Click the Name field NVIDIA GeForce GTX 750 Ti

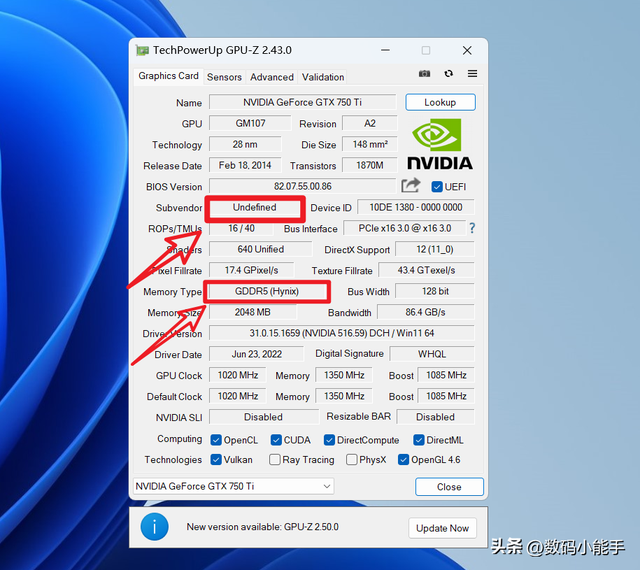302,102
